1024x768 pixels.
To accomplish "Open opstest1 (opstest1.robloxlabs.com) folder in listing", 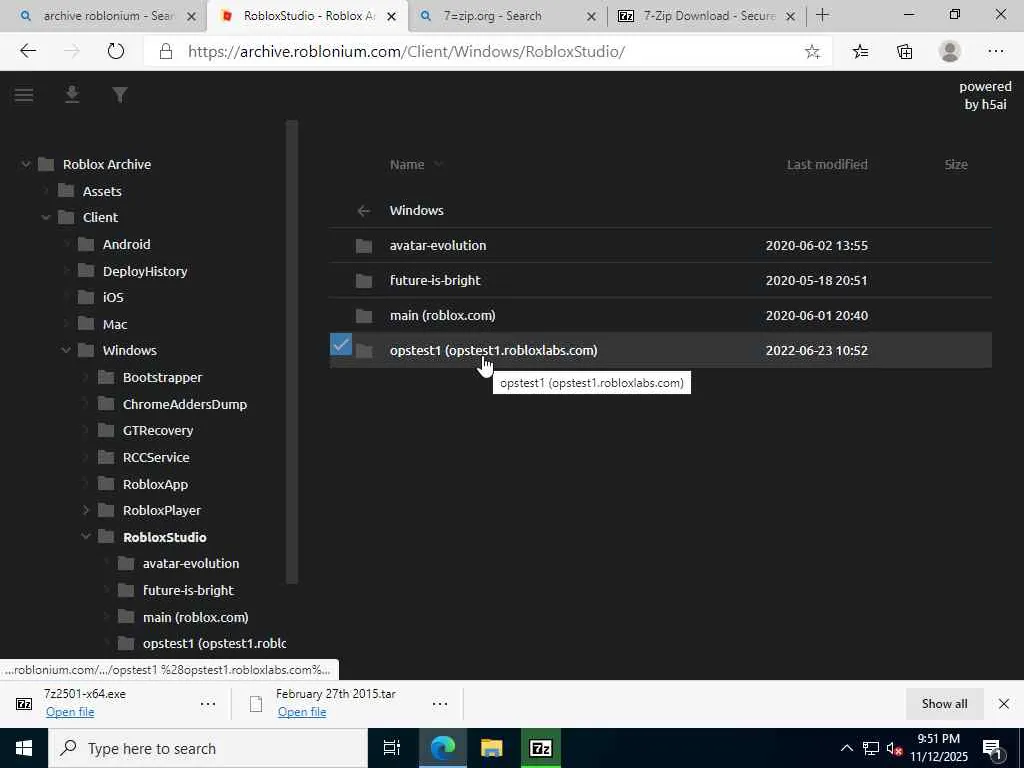I will 494,351.
